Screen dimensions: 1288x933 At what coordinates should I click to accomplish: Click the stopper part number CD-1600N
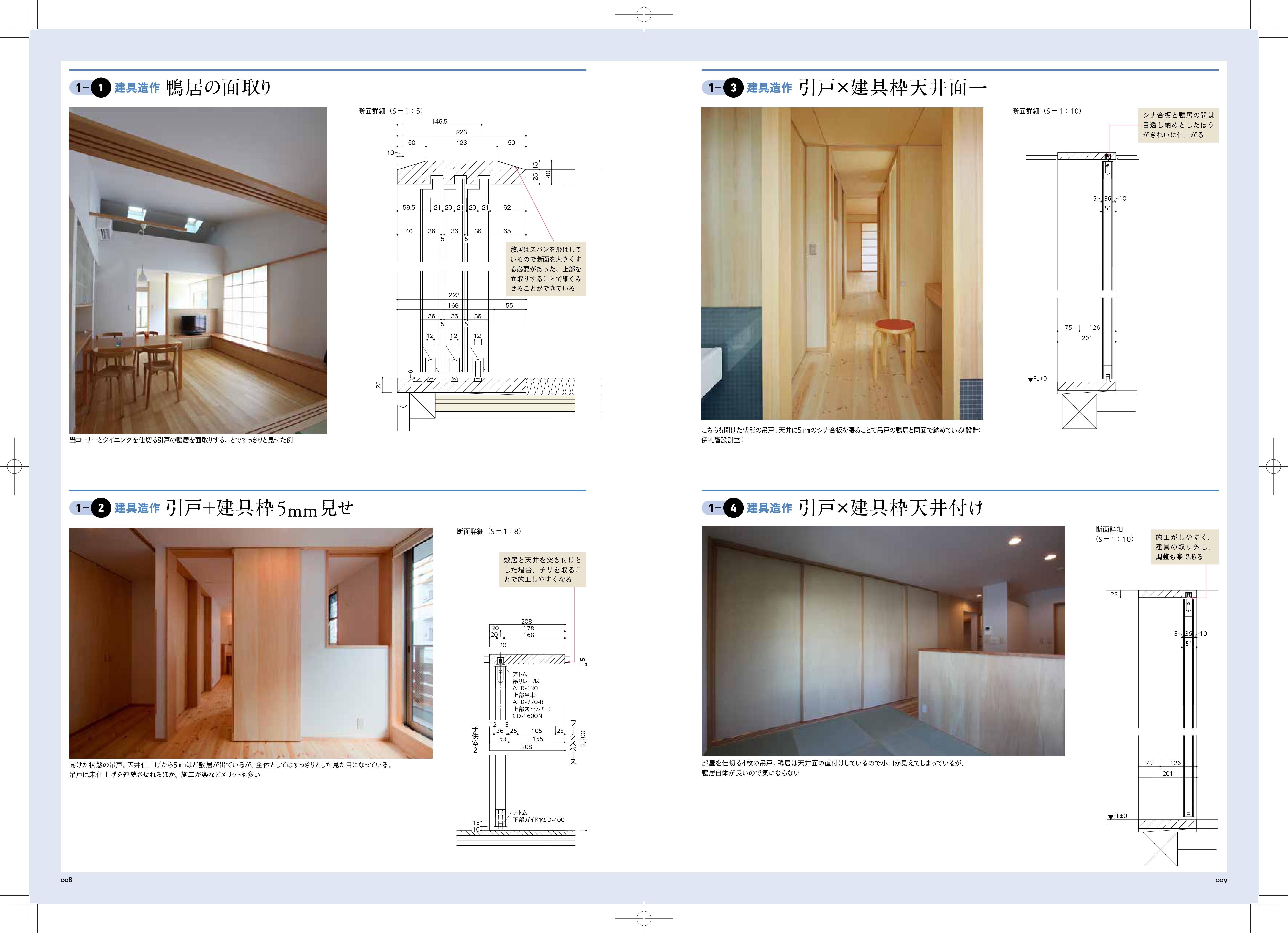pyautogui.click(x=528, y=716)
